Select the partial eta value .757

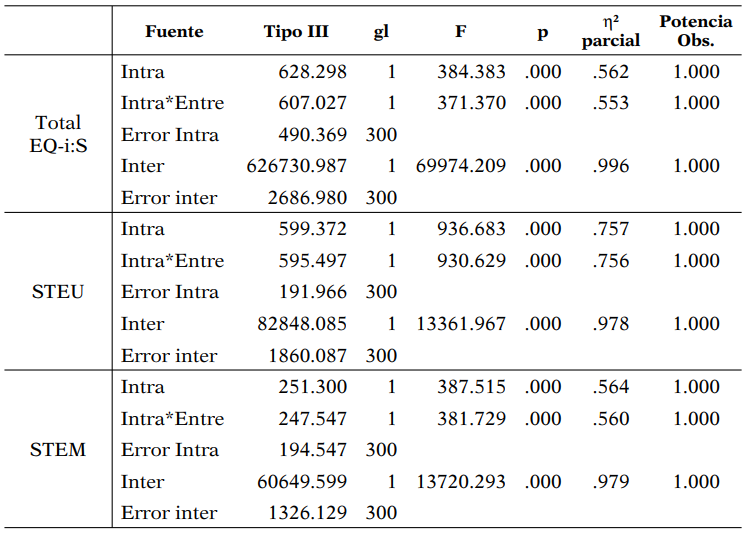(x=610, y=229)
